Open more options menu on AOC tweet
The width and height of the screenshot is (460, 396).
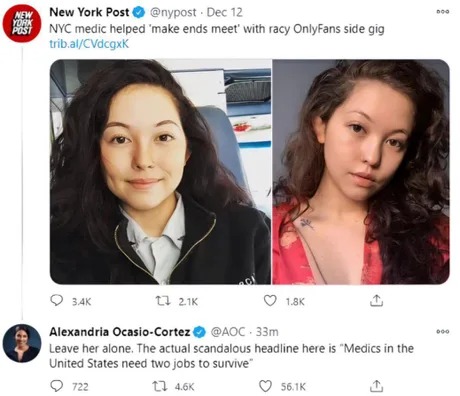443,331
